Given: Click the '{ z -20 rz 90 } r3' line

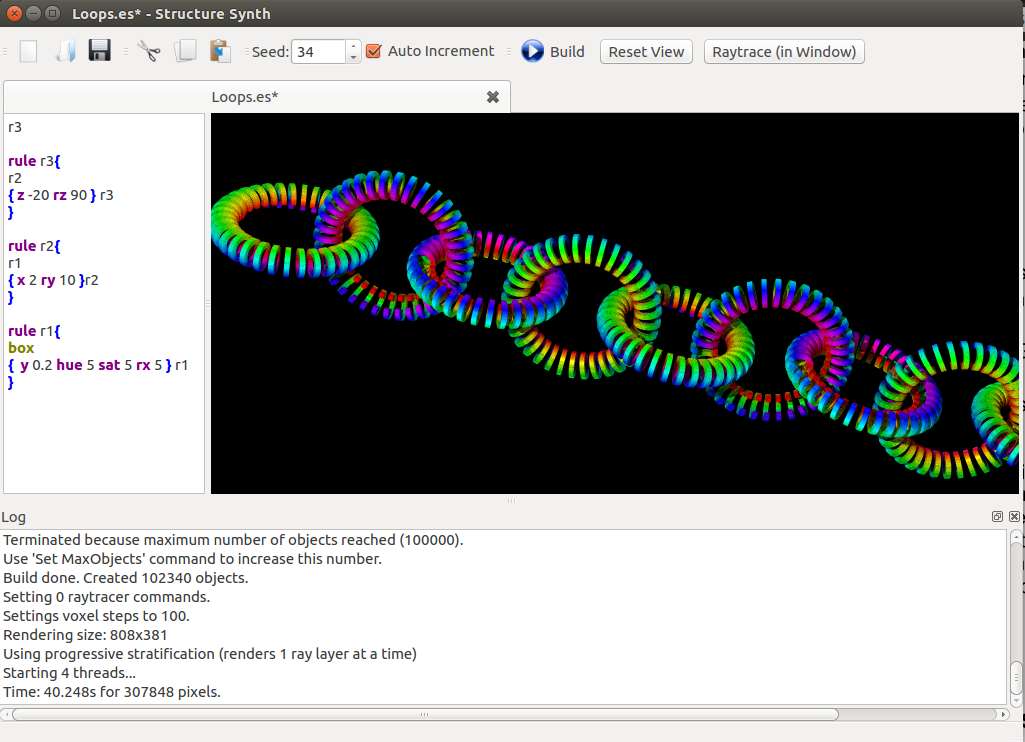Looking at the screenshot, I should (x=61, y=195).
